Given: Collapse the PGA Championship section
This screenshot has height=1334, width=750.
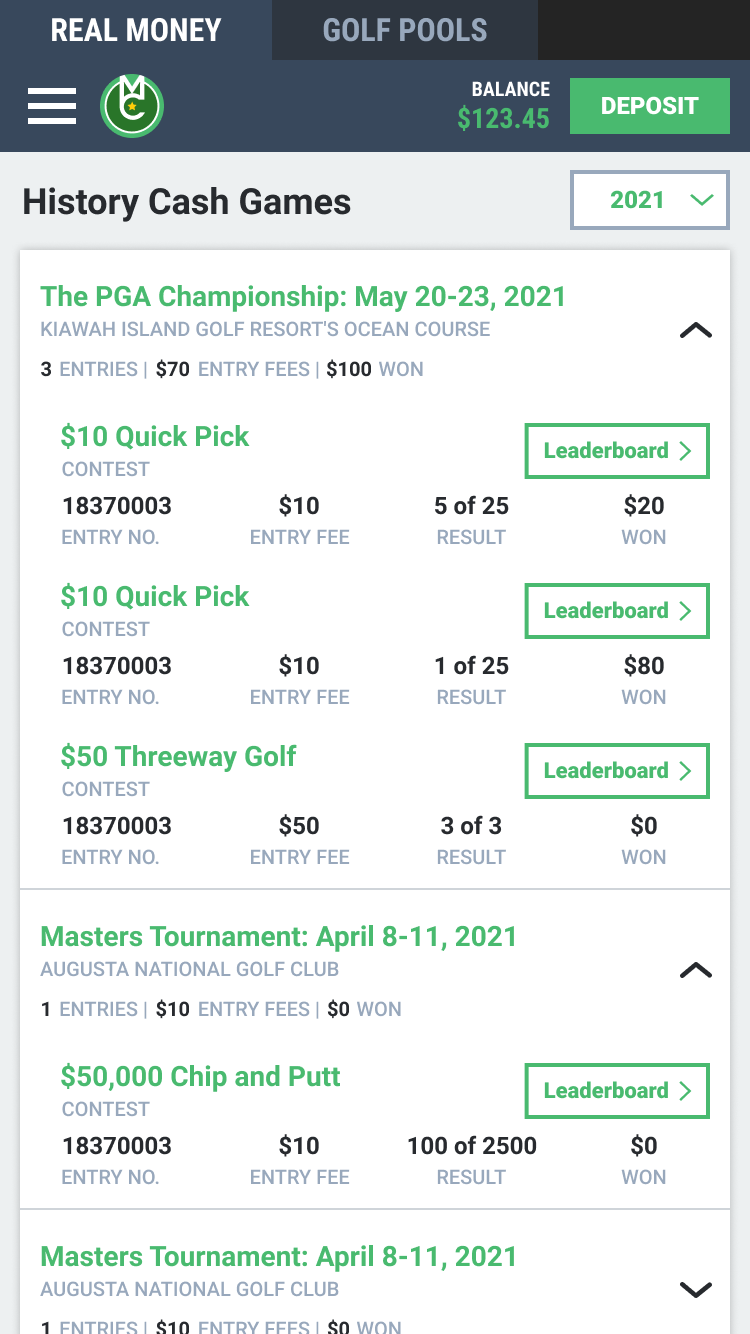Looking at the screenshot, I should (695, 330).
